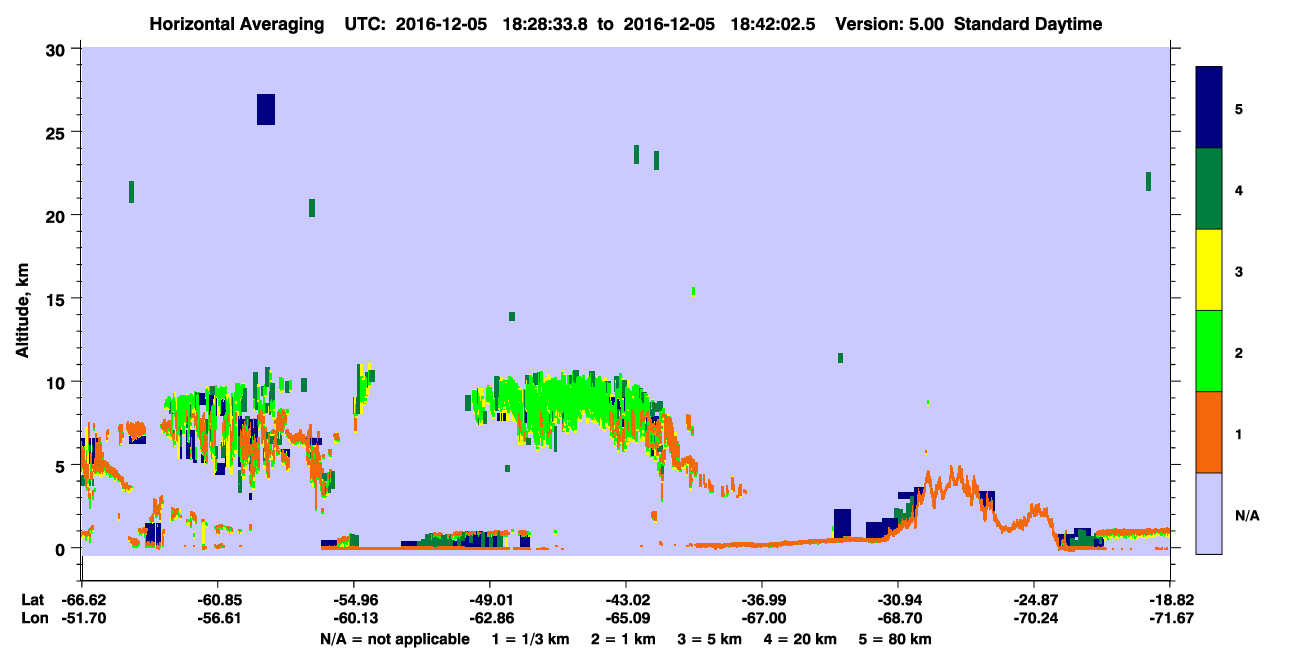Click the y-axis tick label 20
Screen dimensions: 1300x667
point(58,215)
